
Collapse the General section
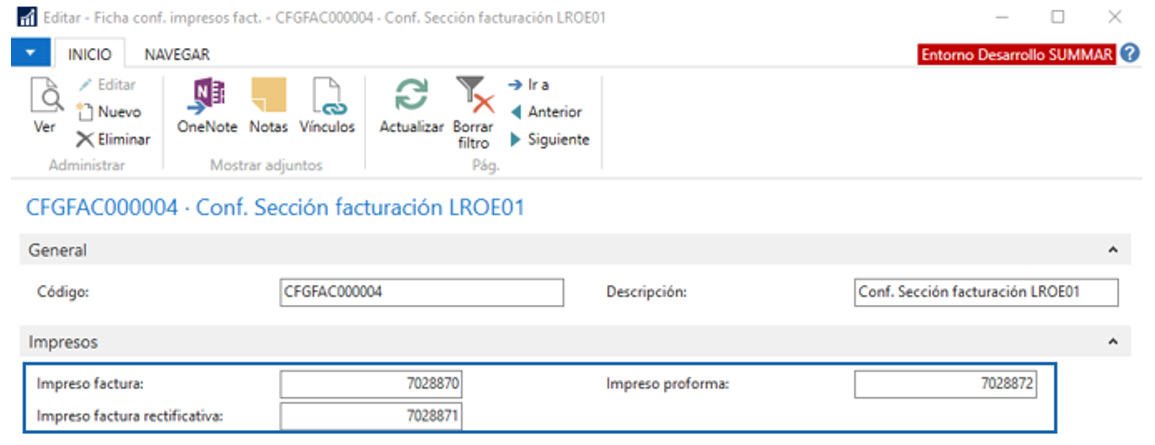tap(1113, 251)
